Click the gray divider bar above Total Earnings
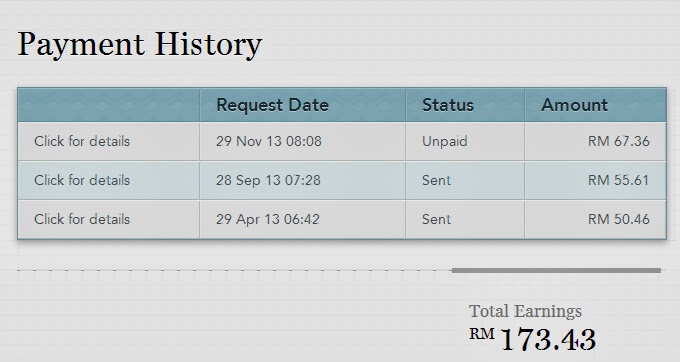 tap(556, 271)
